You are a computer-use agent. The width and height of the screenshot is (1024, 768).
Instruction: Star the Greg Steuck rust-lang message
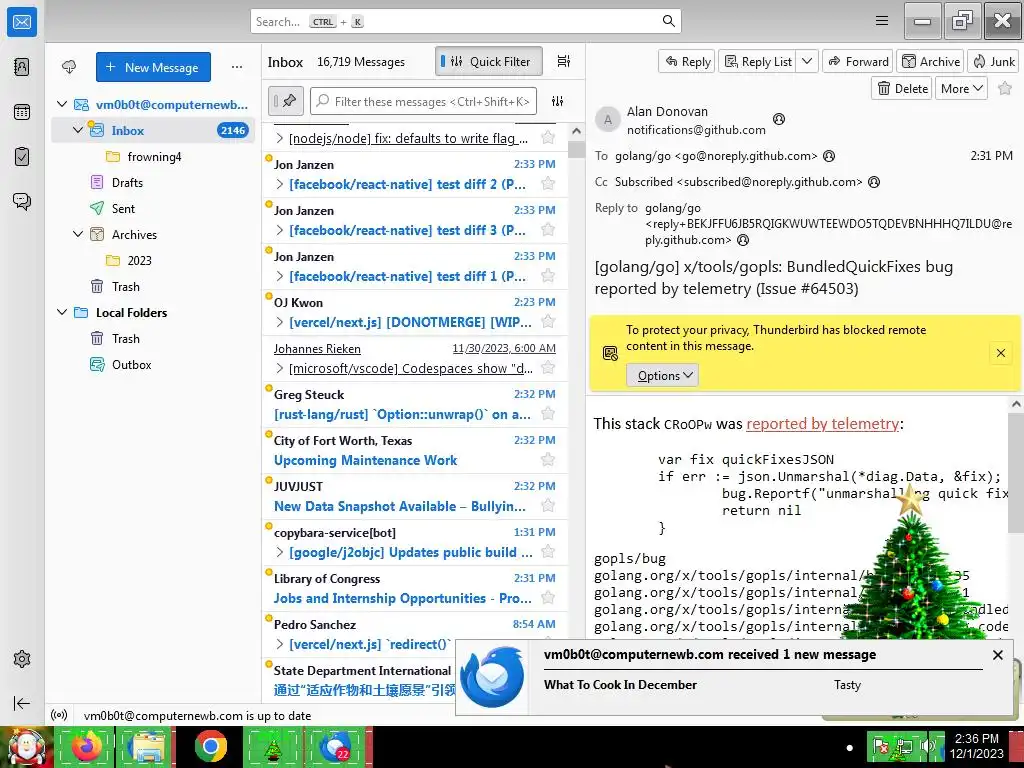click(548, 414)
